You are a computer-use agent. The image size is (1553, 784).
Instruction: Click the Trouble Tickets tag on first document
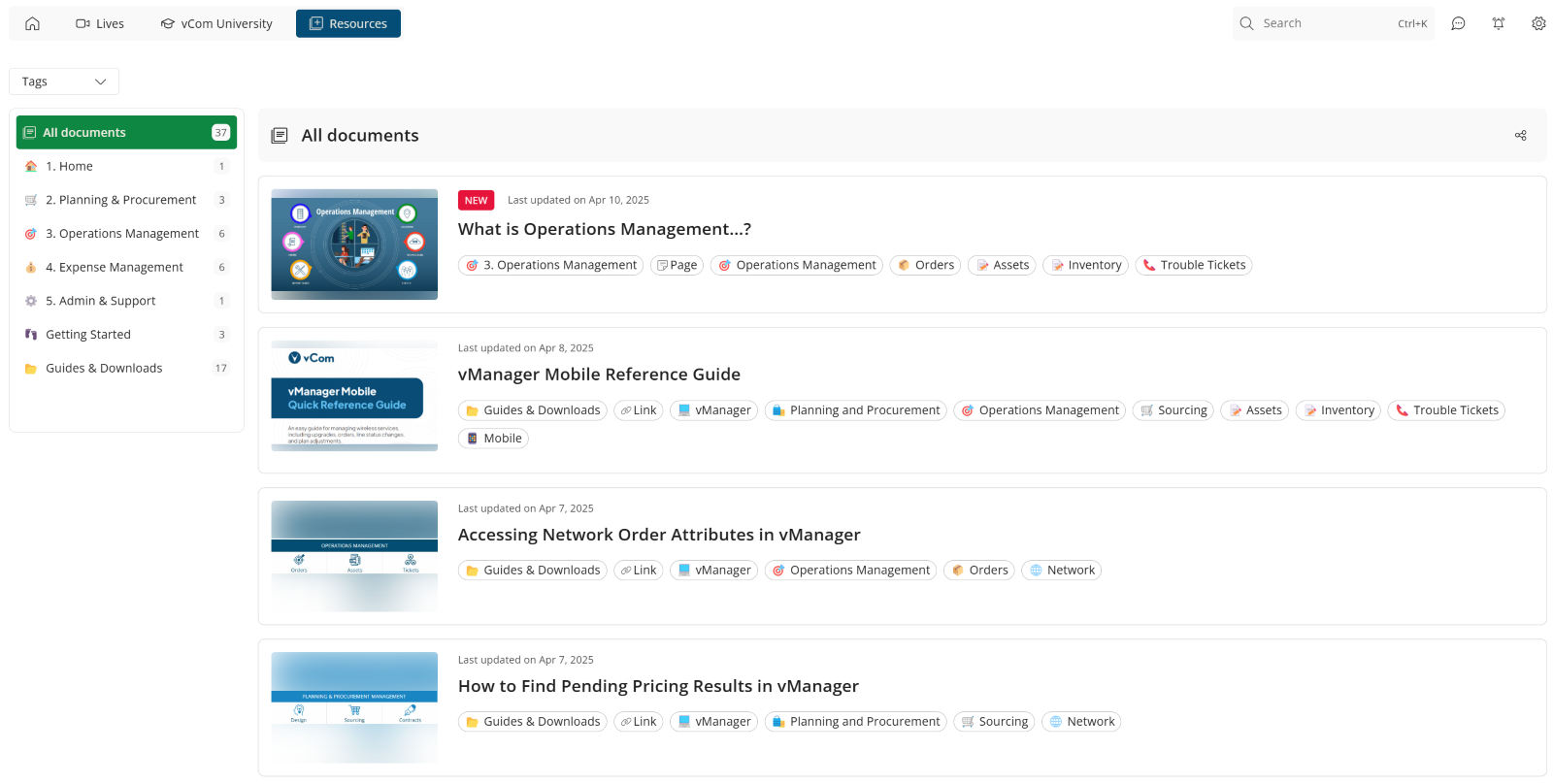point(1193,265)
